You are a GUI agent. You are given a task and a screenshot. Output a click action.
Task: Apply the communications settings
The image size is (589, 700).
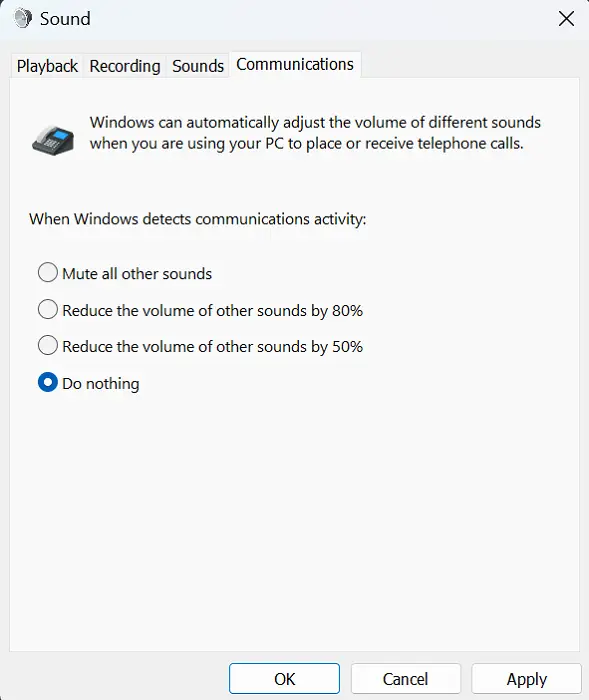pyautogui.click(x=526, y=679)
